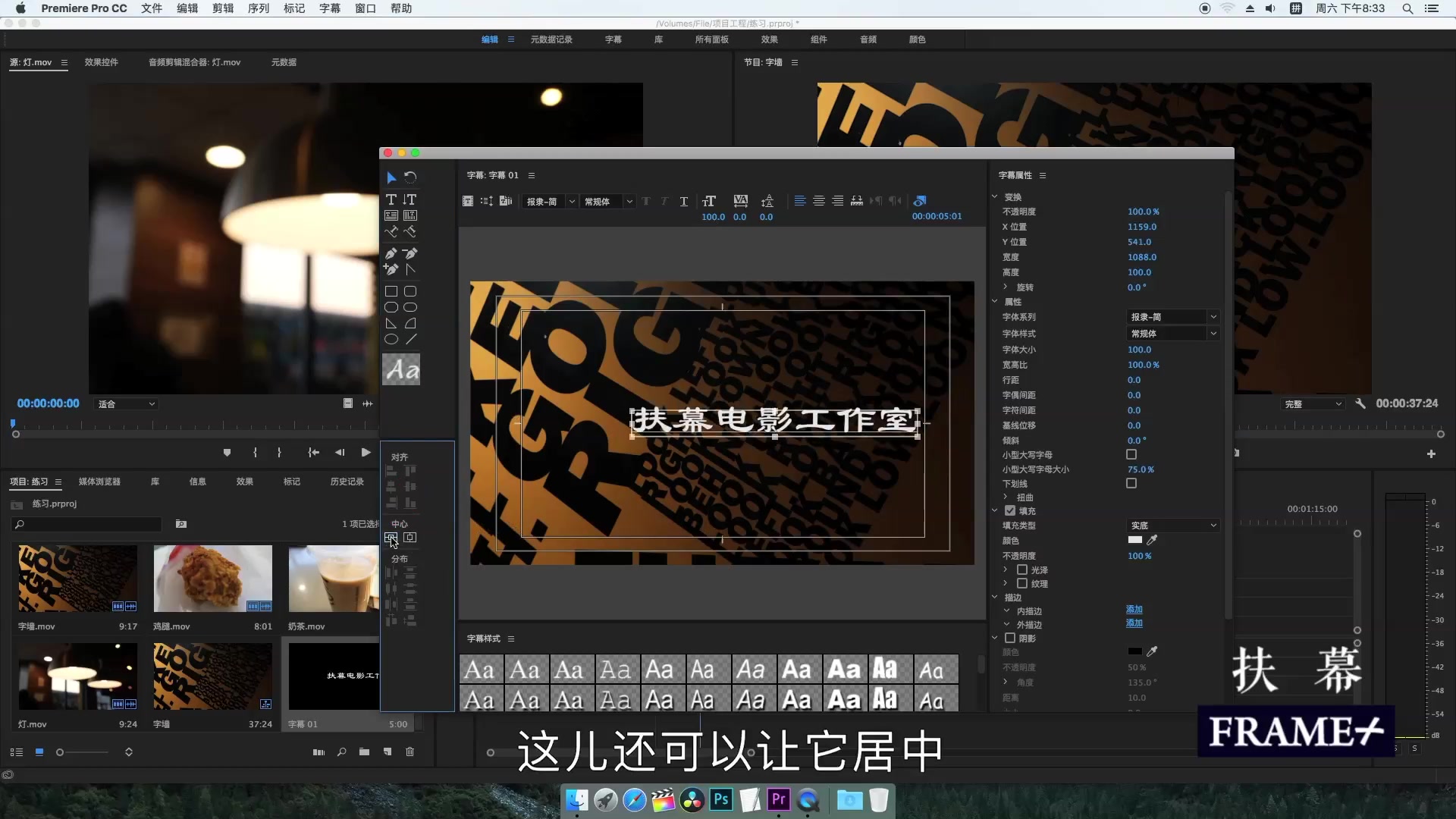Switch to 效果控件 tab
1456x819 pixels.
click(102, 62)
